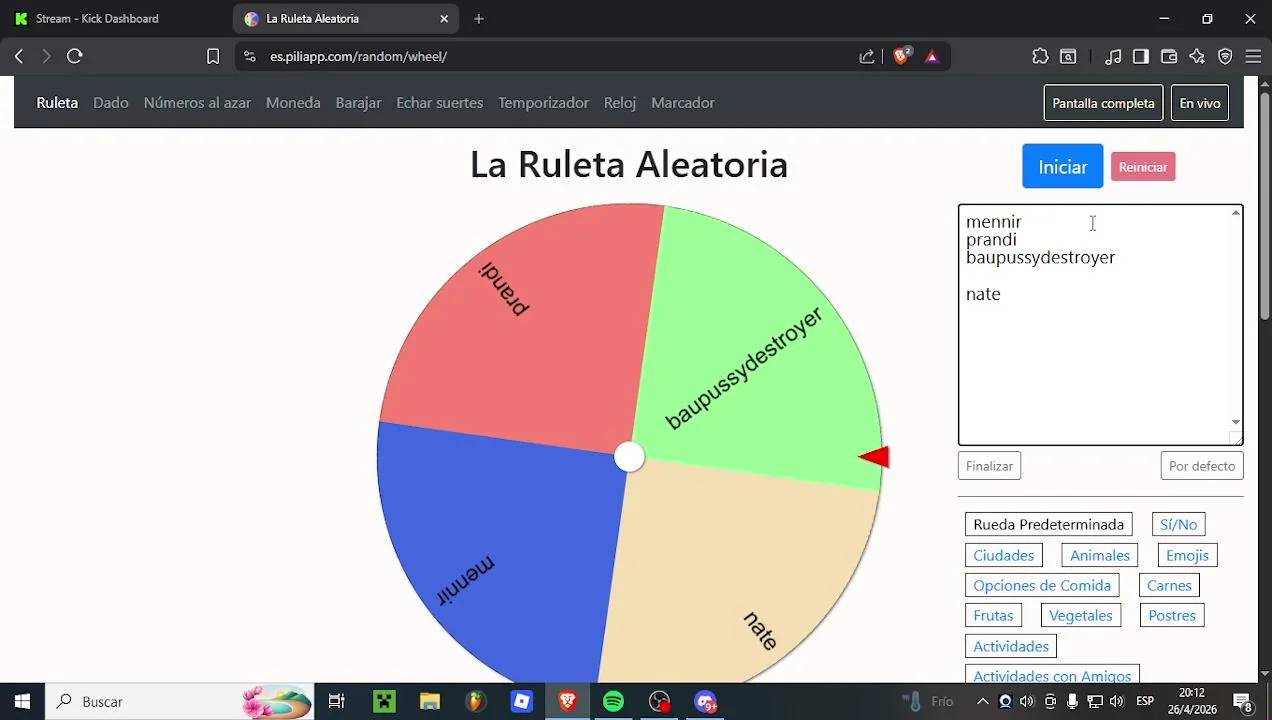Screen dimensions: 1272x720
Task: Open Task View in the taskbar
Action: point(337,702)
